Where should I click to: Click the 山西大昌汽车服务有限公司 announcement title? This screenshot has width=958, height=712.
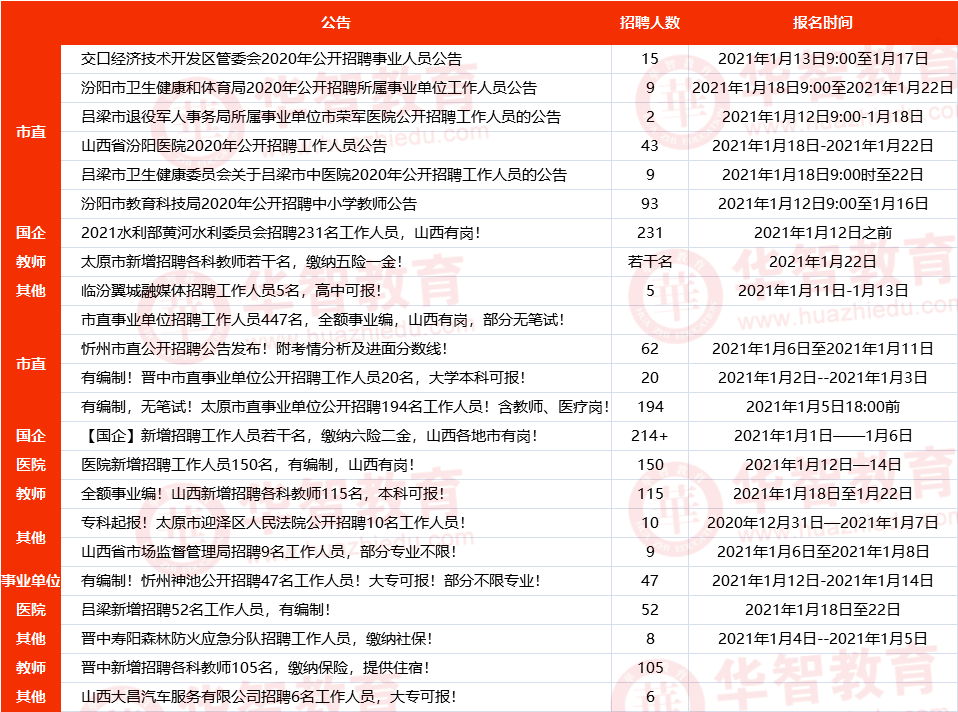click(268, 697)
